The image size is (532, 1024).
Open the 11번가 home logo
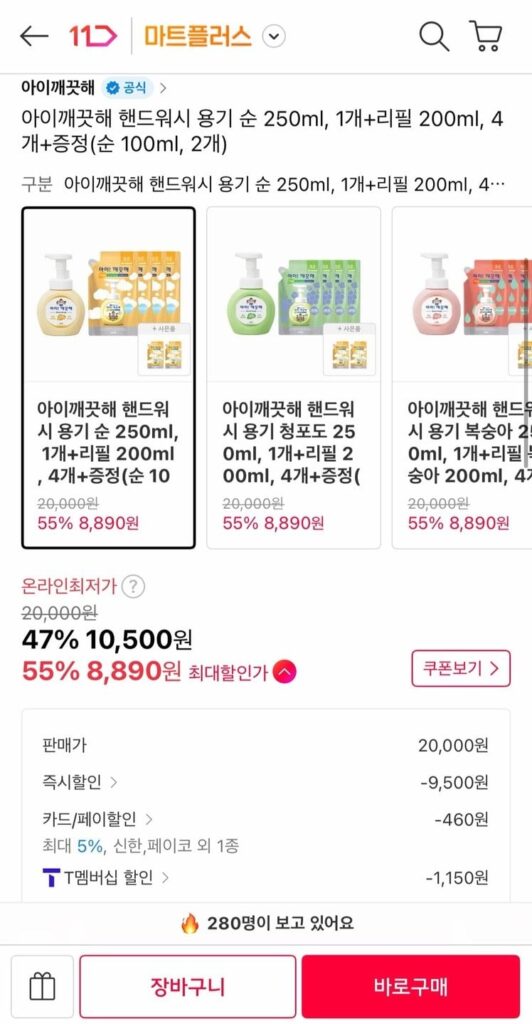click(x=93, y=37)
